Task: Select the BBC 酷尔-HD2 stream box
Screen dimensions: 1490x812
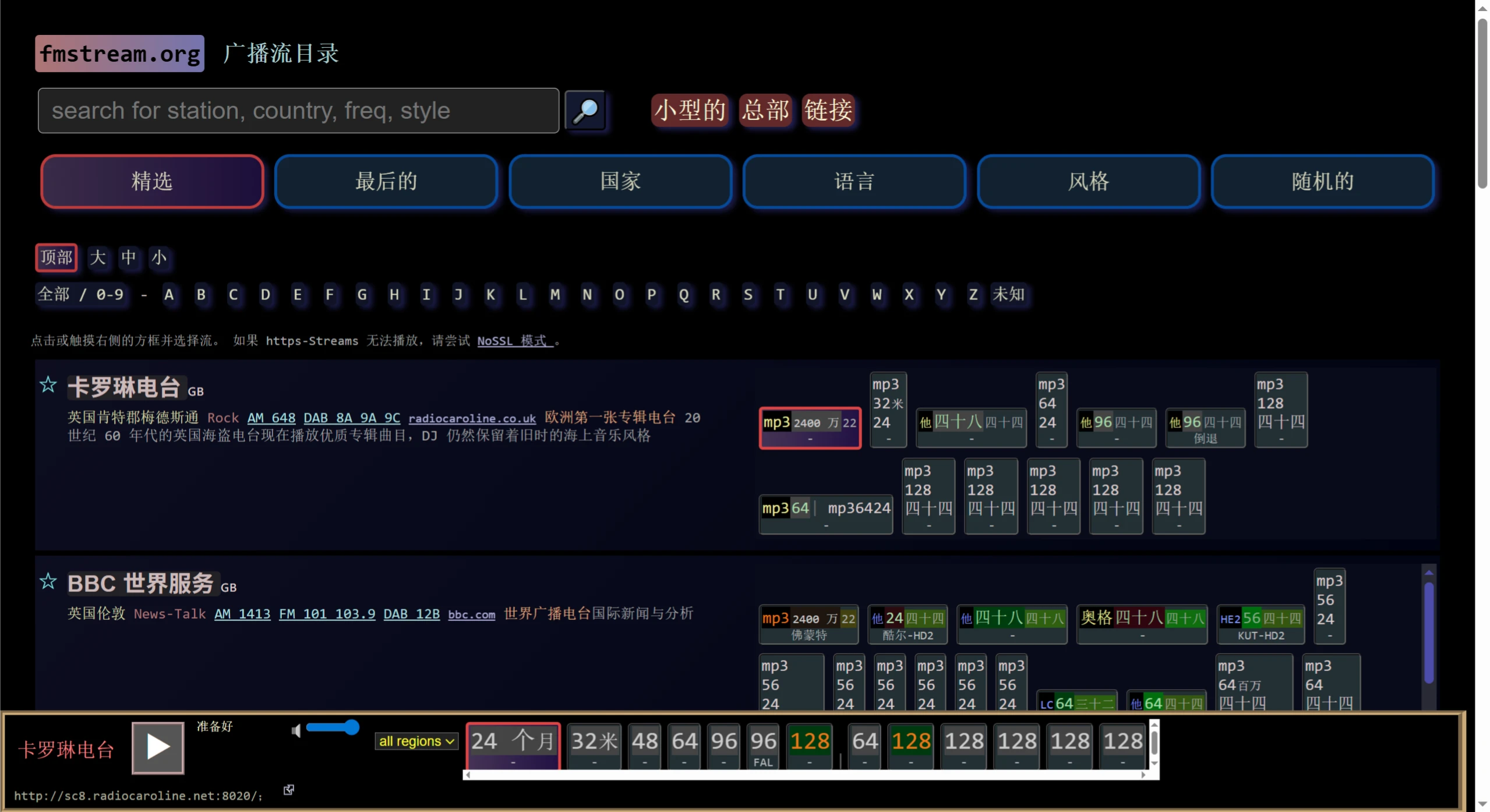Action: coord(908,624)
